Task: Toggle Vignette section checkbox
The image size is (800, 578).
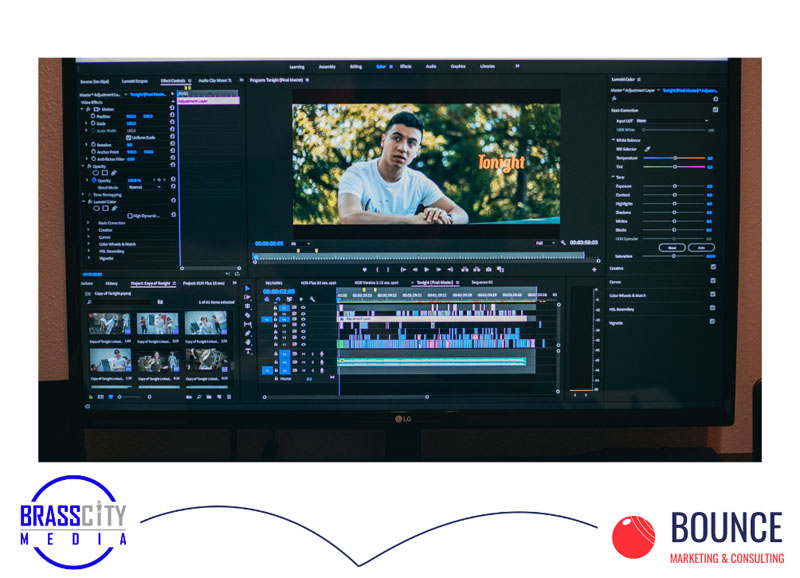Action: coord(712,321)
